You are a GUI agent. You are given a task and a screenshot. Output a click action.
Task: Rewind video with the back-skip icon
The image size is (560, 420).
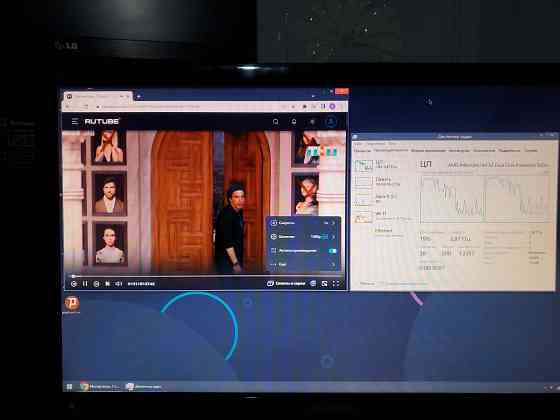74,284
